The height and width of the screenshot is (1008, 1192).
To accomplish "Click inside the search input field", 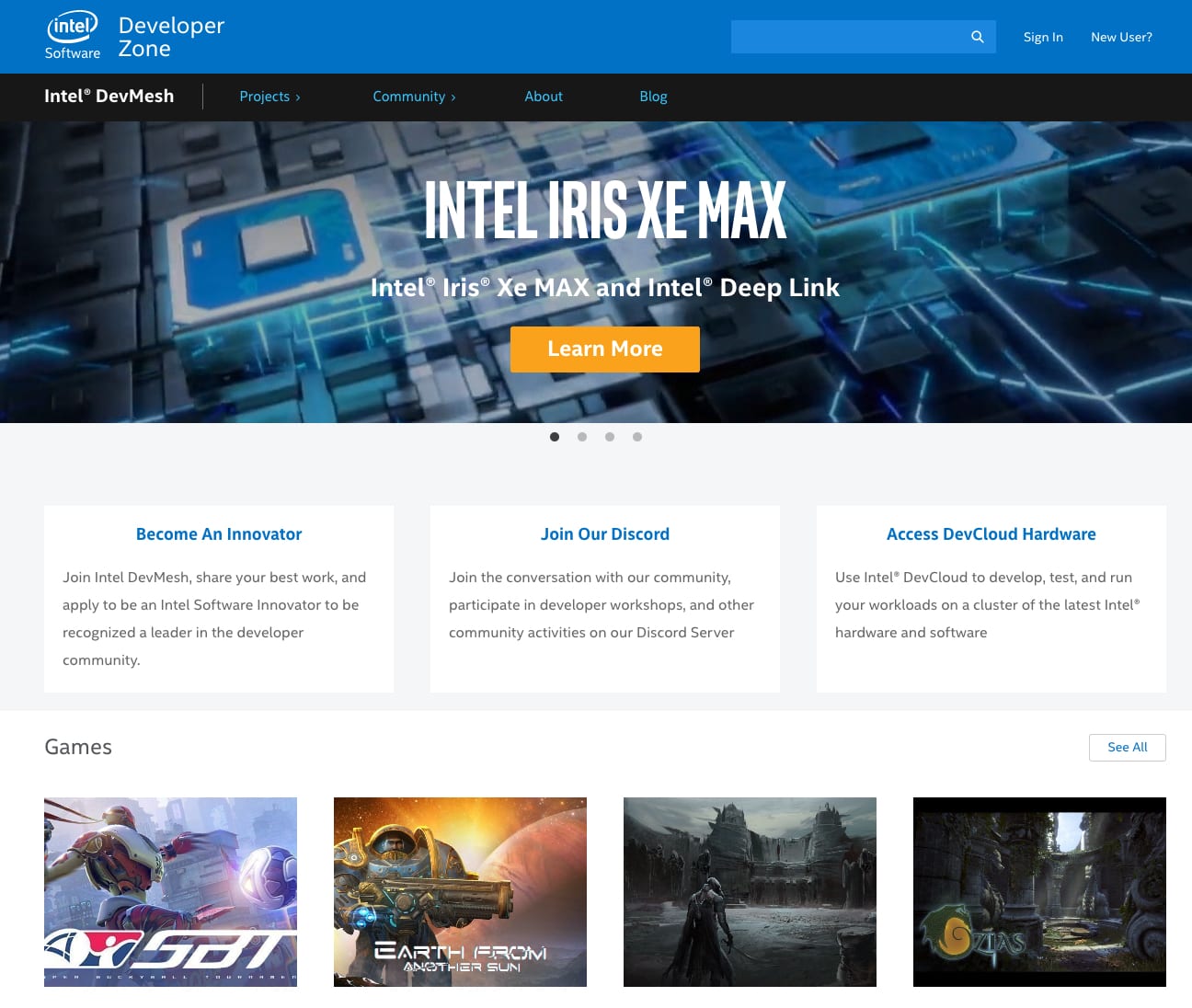I will 846,37.
